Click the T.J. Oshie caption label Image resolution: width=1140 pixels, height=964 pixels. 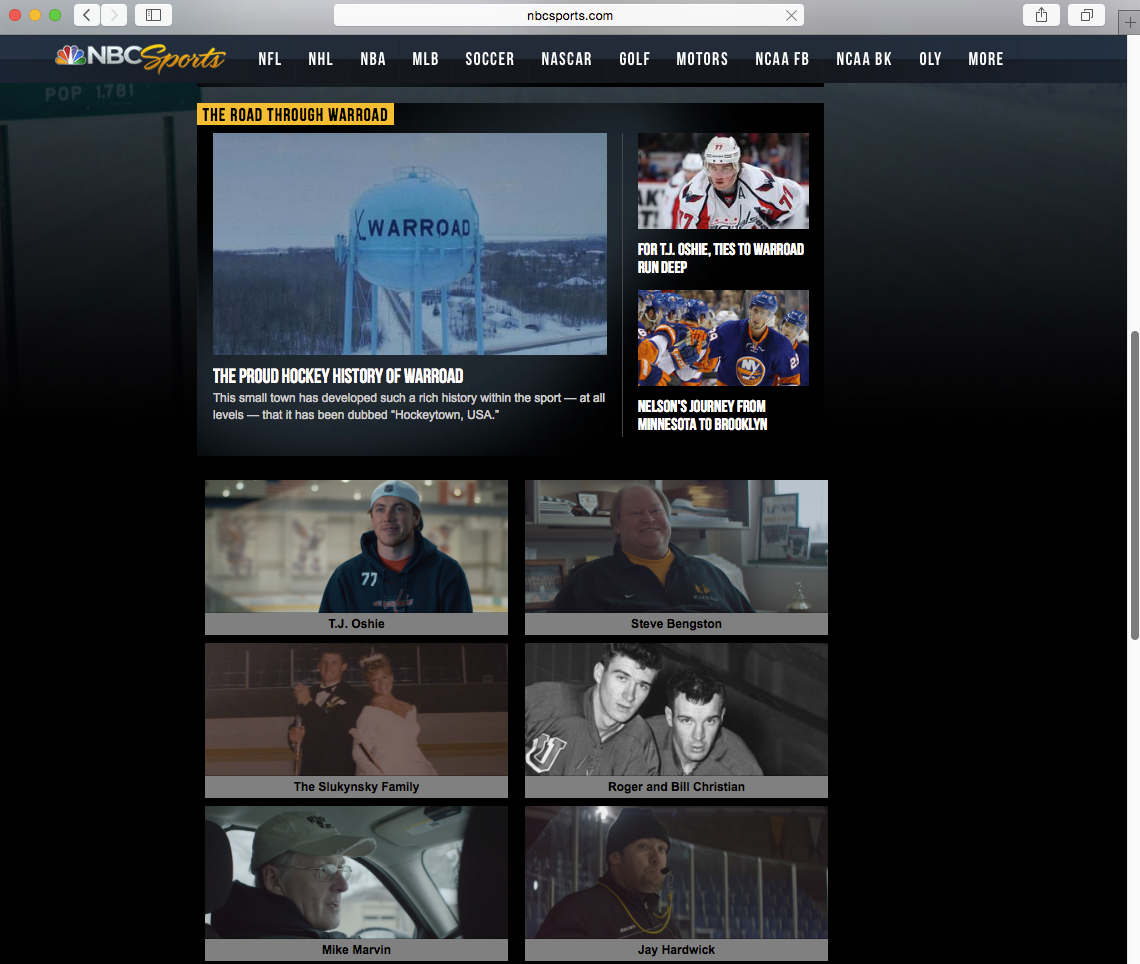tap(356, 624)
